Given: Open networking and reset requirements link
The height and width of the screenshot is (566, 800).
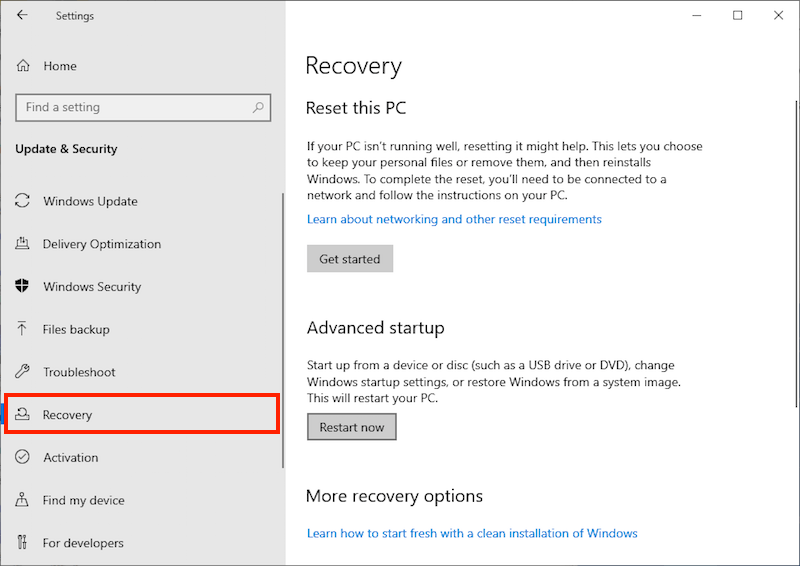Looking at the screenshot, I should coord(454,219).
